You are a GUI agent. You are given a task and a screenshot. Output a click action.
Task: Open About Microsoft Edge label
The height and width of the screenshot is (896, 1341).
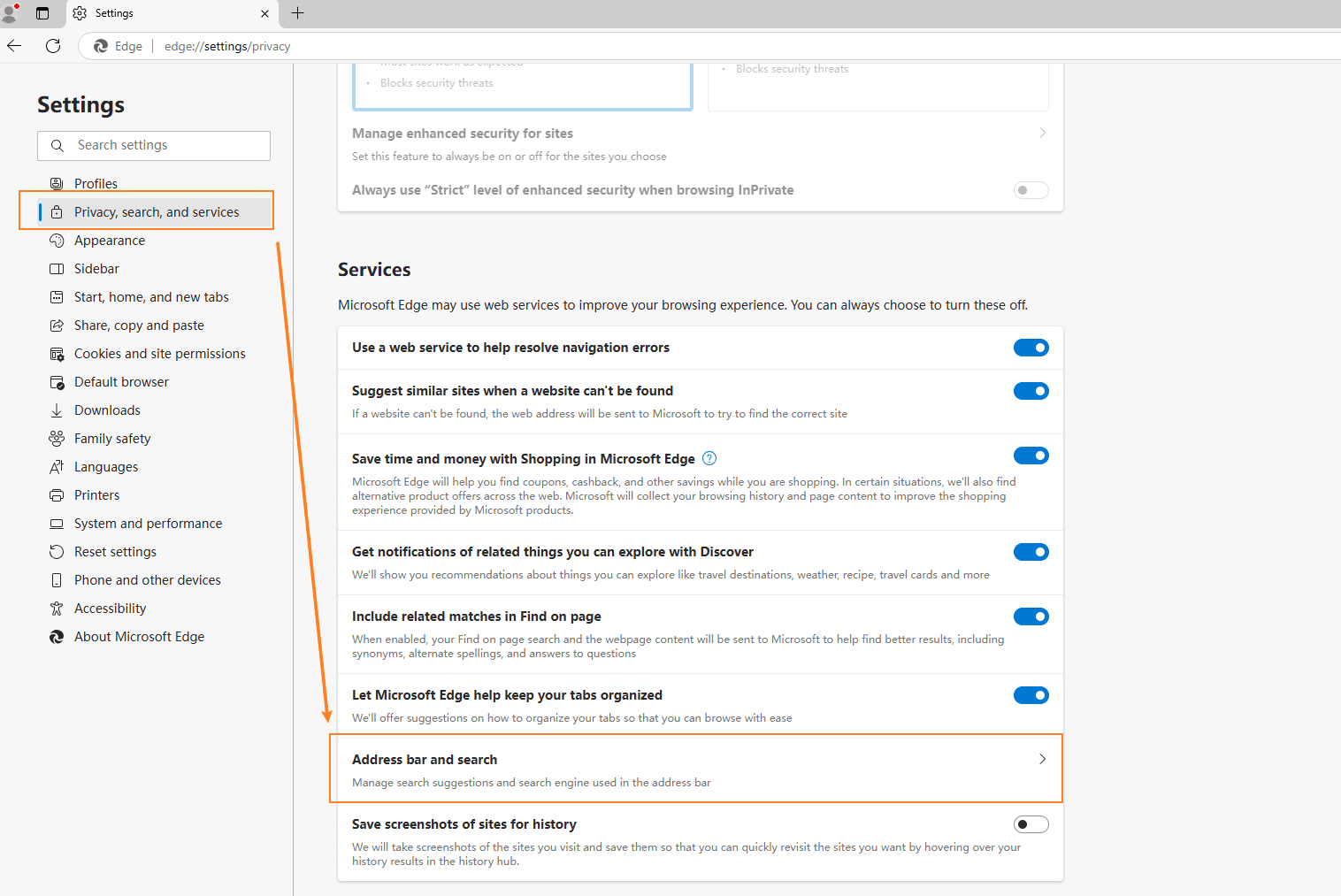coord(140,637)
